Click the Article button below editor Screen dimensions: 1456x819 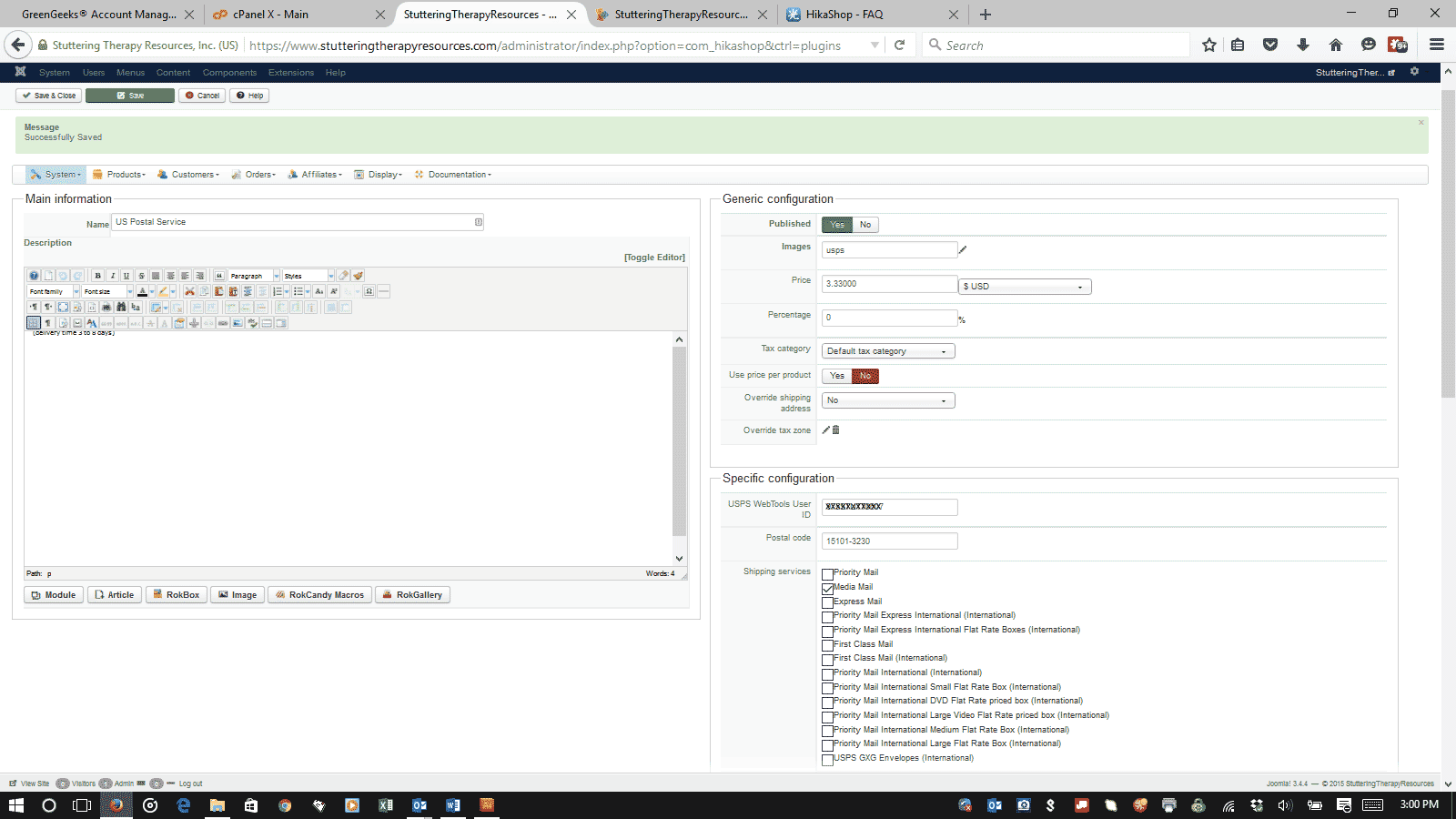[x=115, y=595]
